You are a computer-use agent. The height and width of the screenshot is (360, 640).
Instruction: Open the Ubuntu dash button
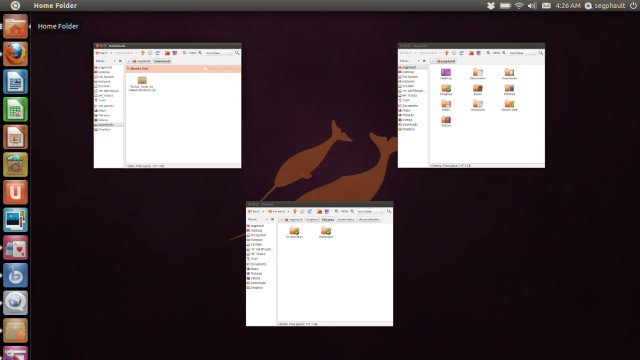(15, 5)
